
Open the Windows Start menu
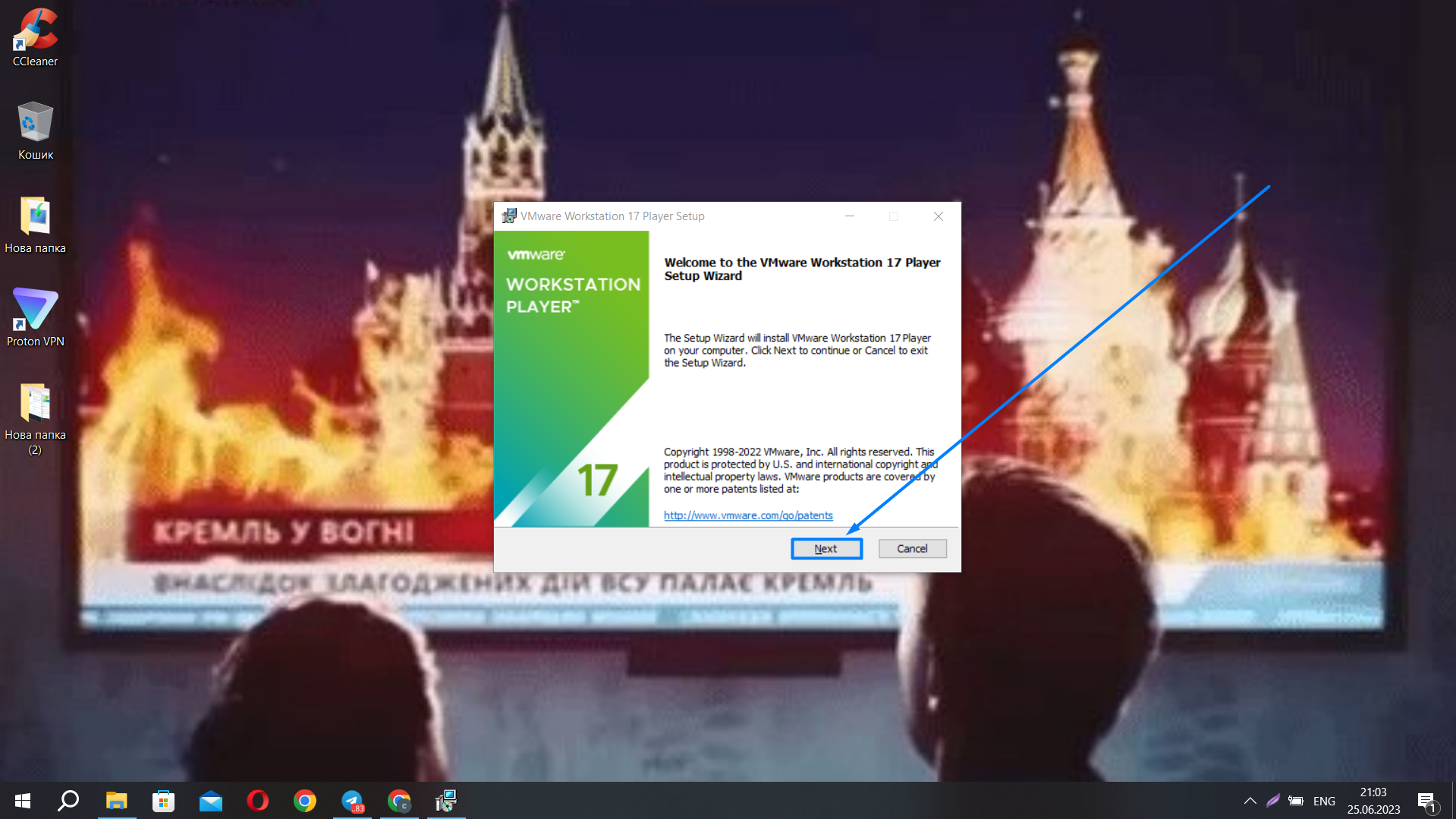(x=23, y=801)
